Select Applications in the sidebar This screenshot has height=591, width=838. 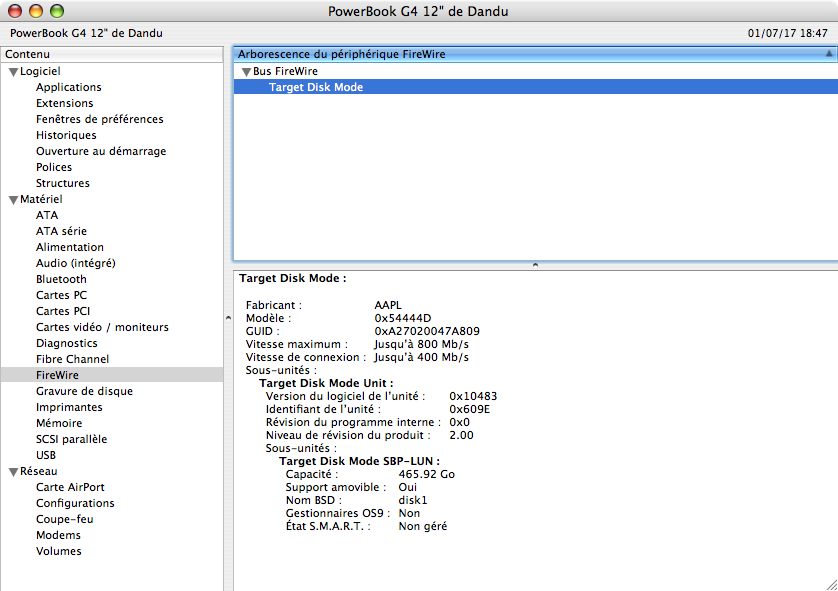68,87
